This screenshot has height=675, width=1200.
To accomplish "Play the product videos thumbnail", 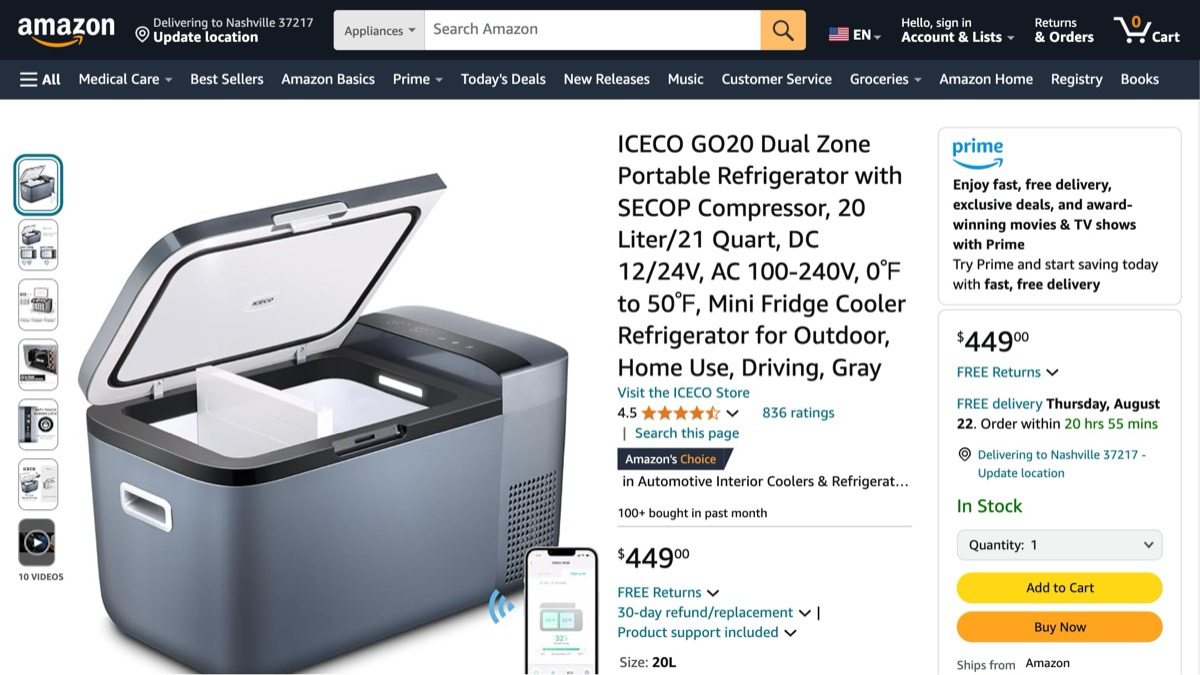I will click(x=37, y=543).
